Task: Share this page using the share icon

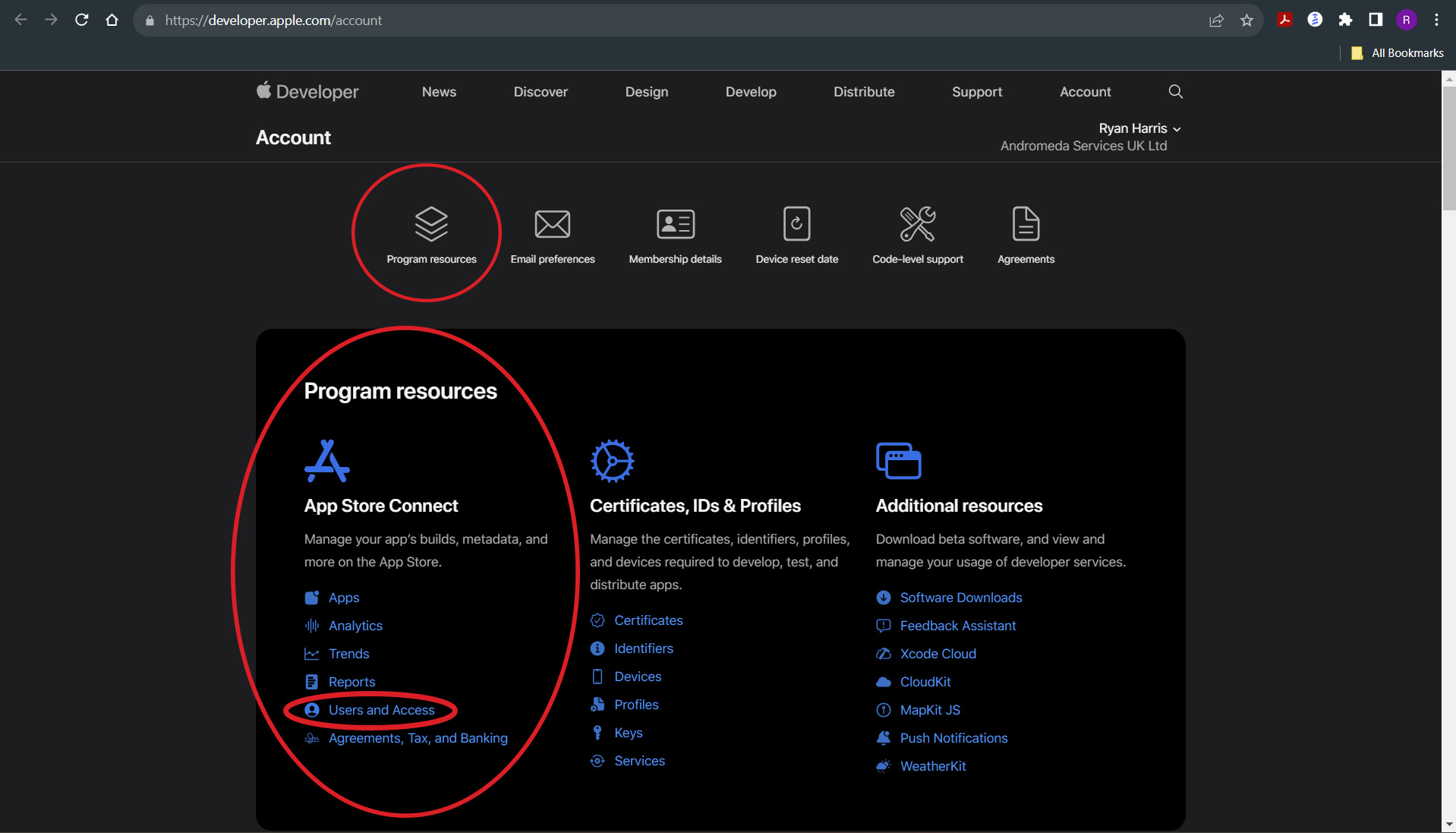Action: [x=1216, y=21]
